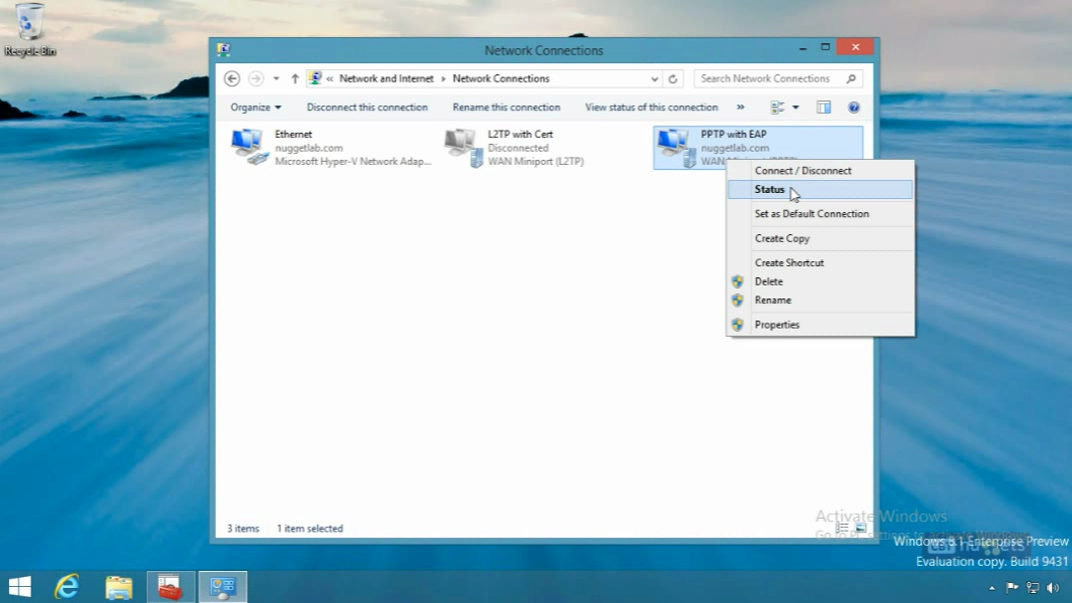Click View status of this connection
The height and width of the screenshot is (603, 1072).
652,107
